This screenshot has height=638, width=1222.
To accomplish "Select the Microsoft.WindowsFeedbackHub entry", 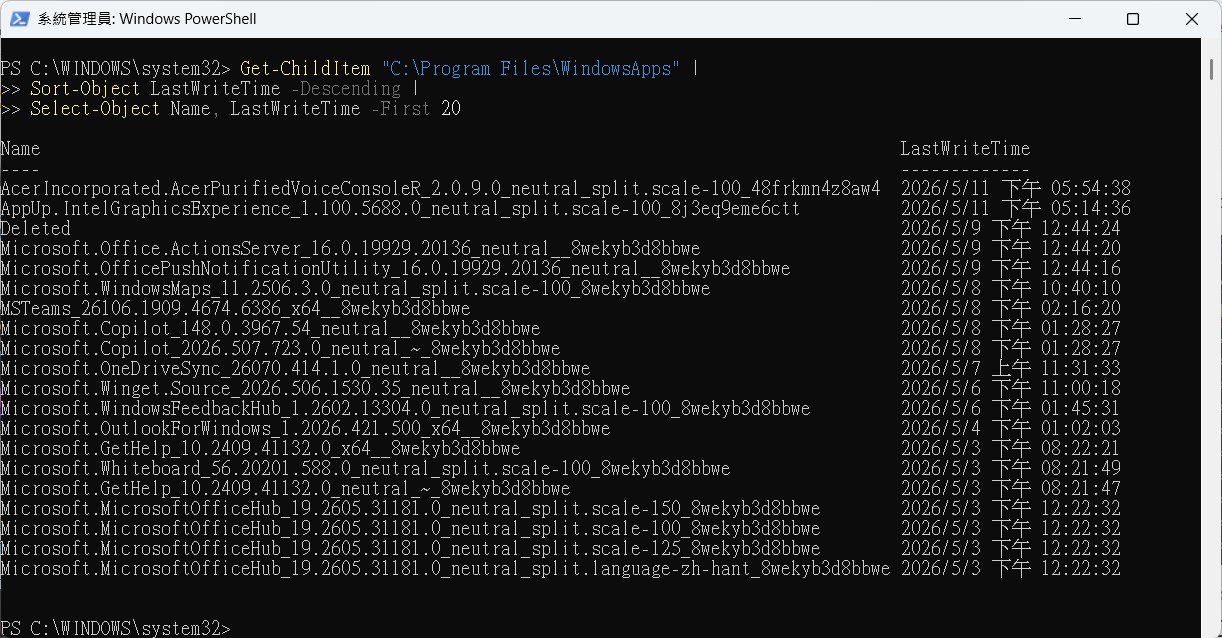I will click(405, 408).
